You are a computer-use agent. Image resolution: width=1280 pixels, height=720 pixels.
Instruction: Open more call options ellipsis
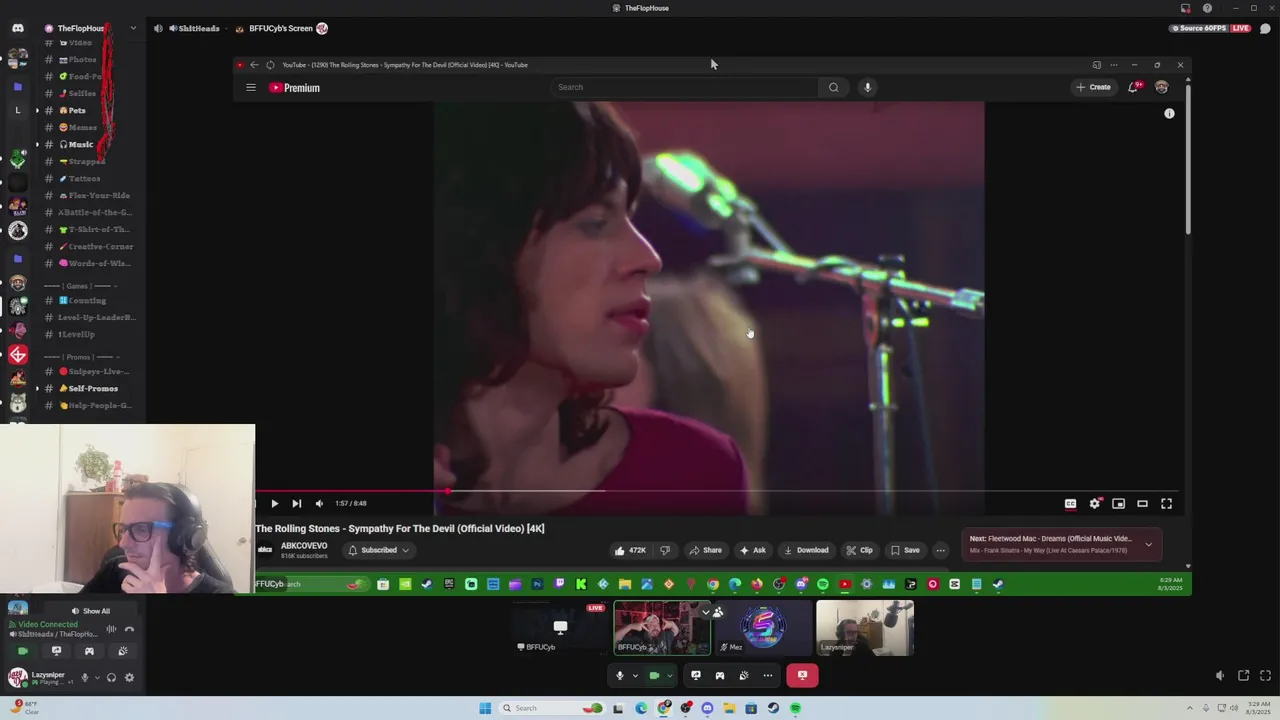tap(767, 676)
